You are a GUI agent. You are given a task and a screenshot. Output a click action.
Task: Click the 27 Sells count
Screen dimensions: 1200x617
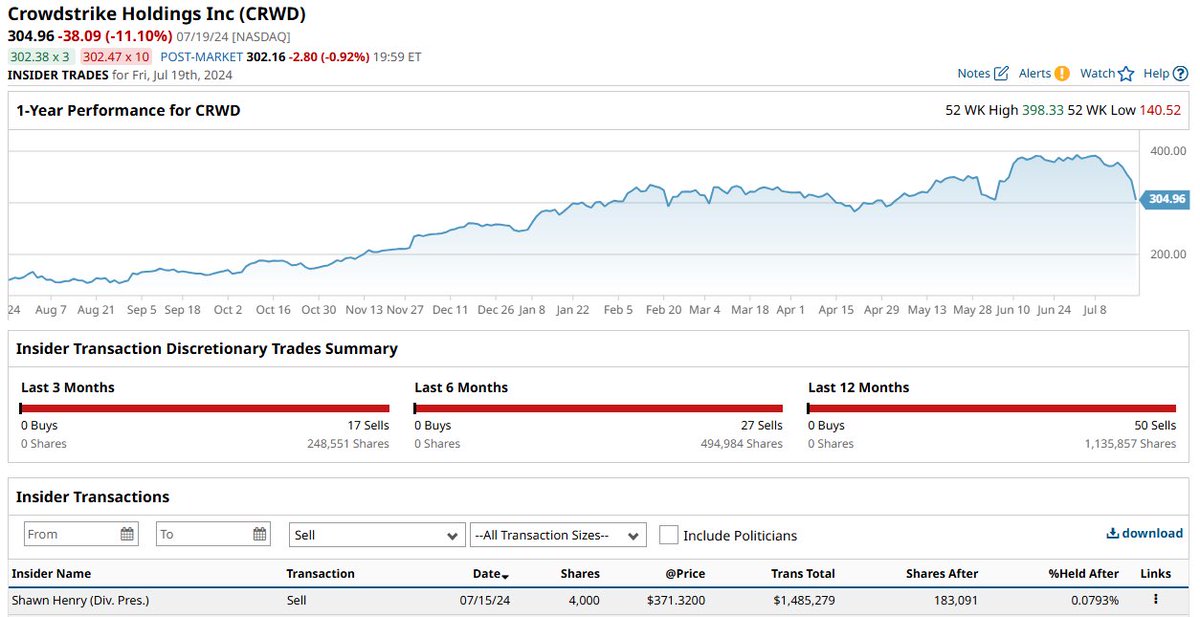(762, 425)
